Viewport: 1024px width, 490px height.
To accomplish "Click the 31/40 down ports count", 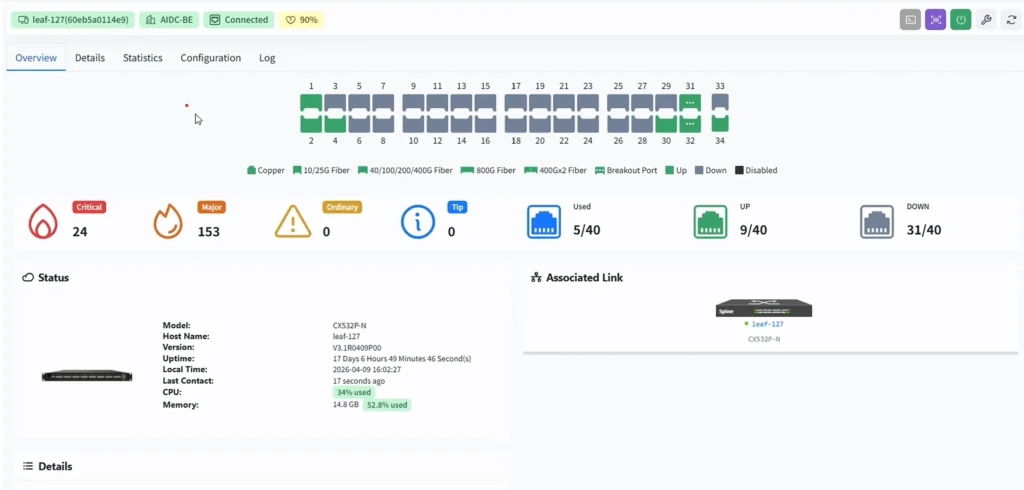I will coord(924,230).
